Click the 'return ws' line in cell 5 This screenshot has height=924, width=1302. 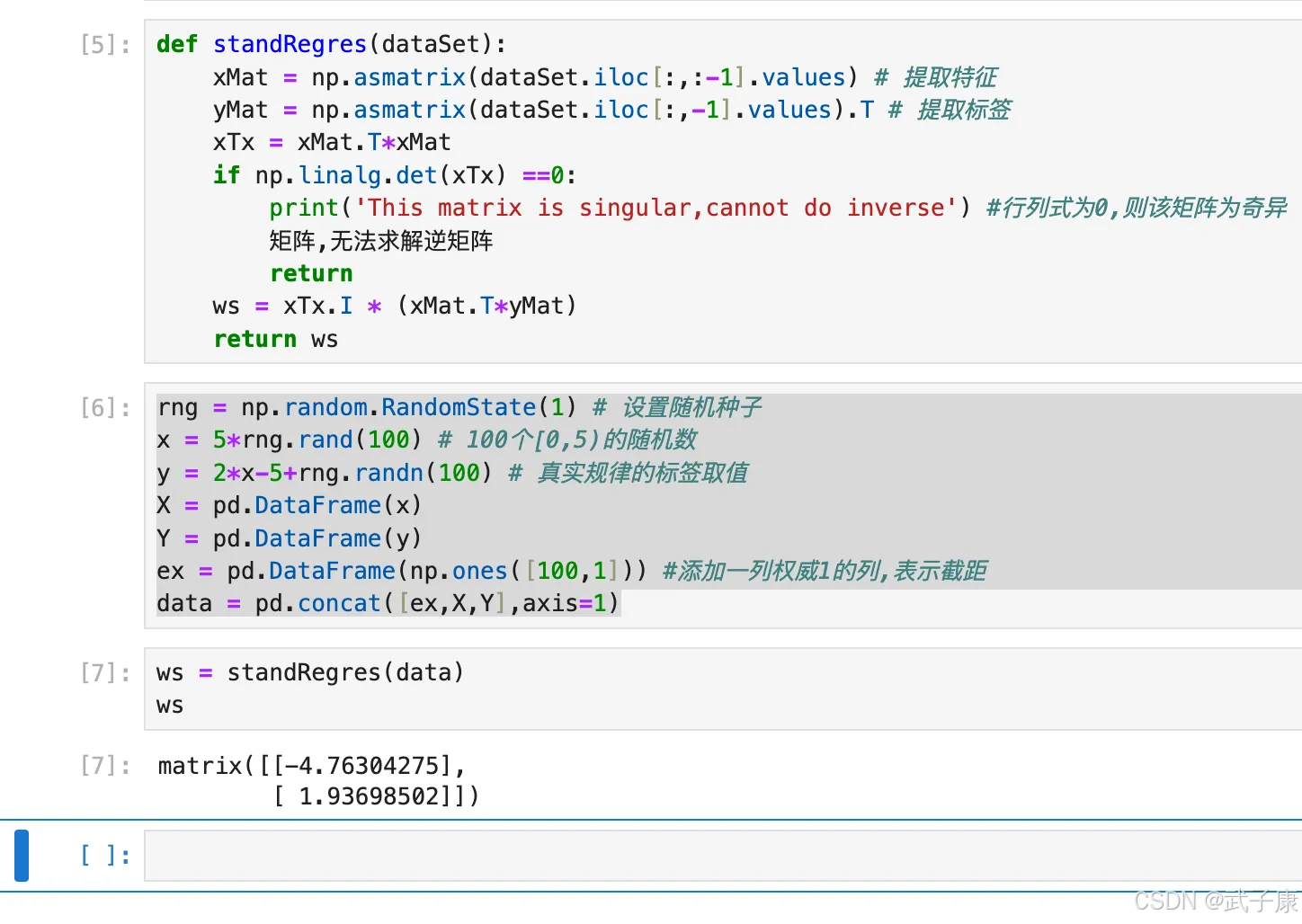pyautogui.click(x=275, y=339)
